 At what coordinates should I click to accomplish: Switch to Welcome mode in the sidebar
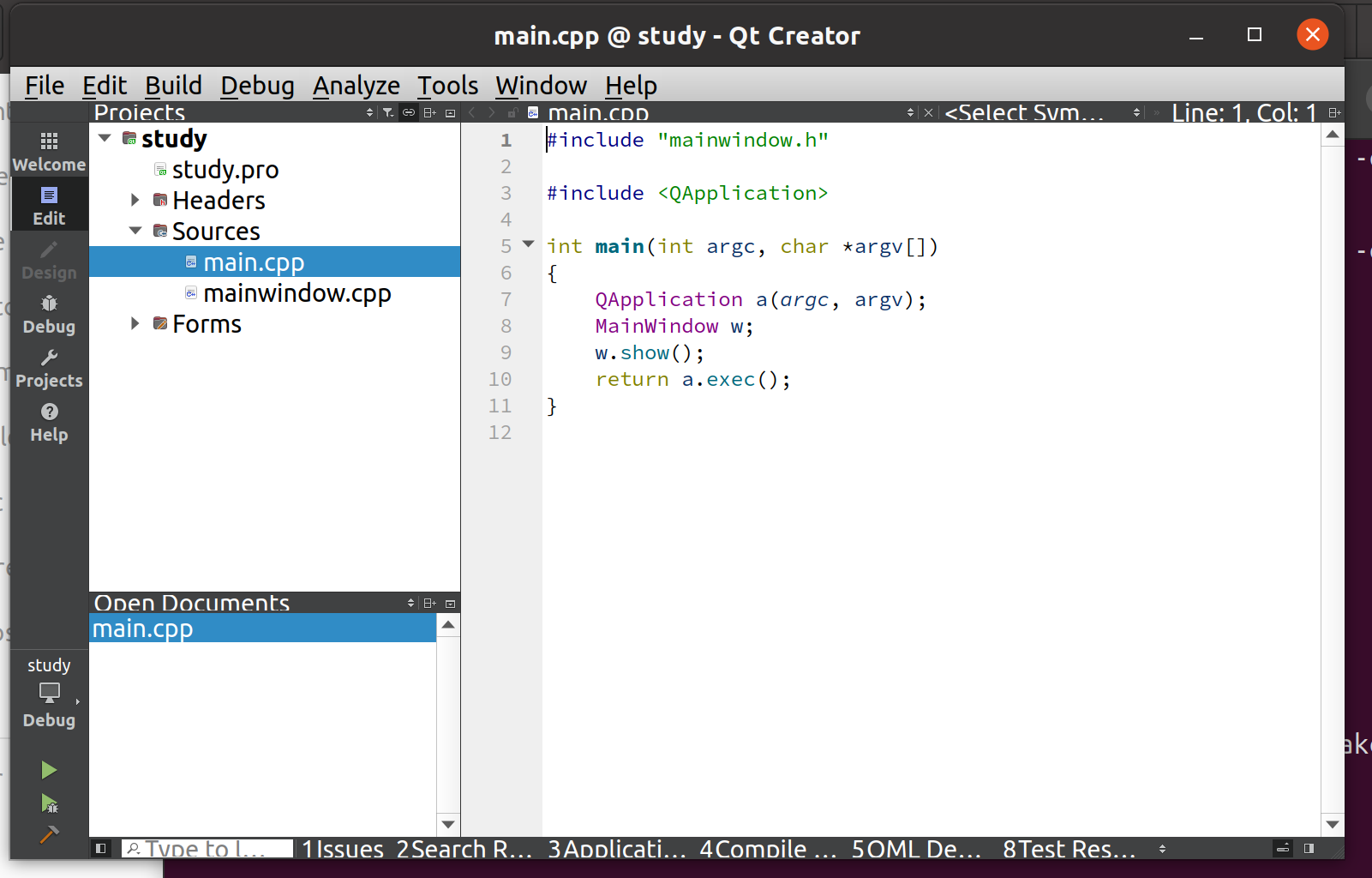[49, 151]
